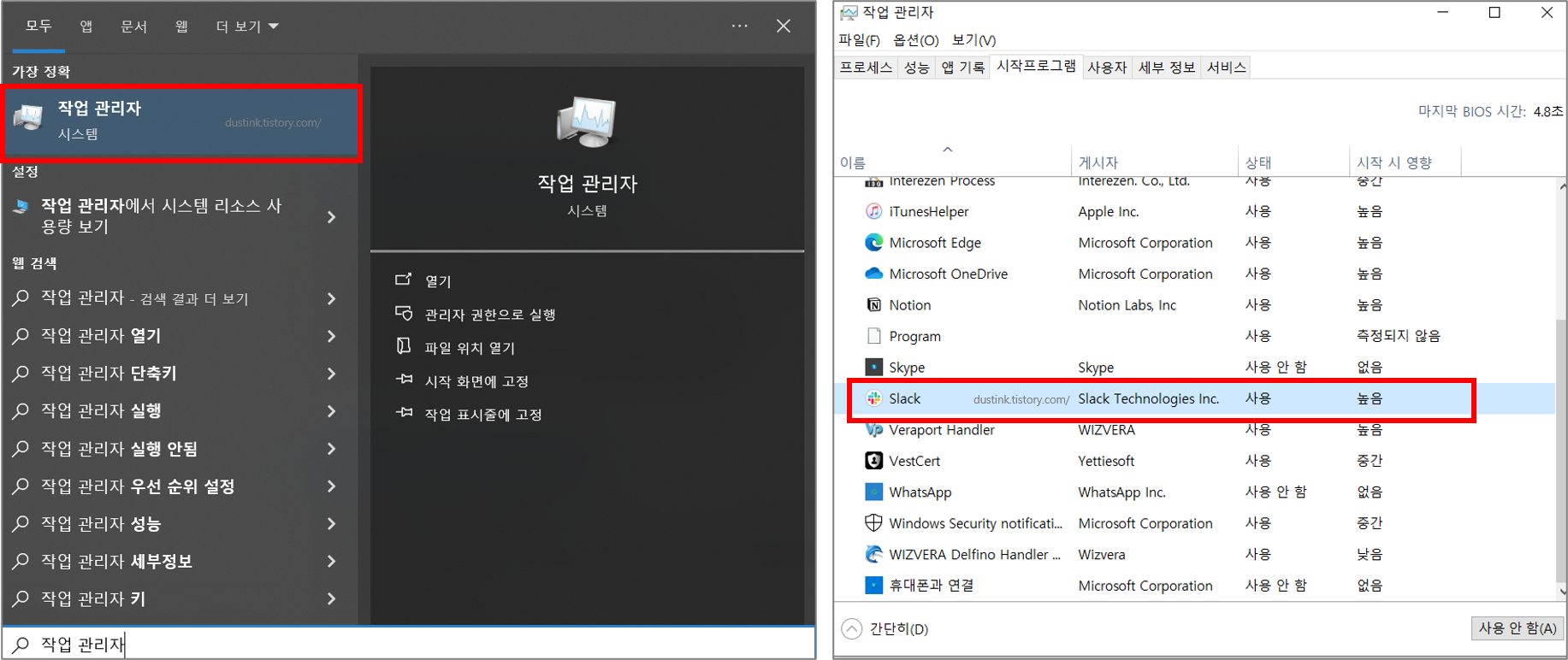Select the Notion Labs, Inc publisher cell
Screen dimensions: 1568x660
pyautogui.click(x=1127, y=305)
